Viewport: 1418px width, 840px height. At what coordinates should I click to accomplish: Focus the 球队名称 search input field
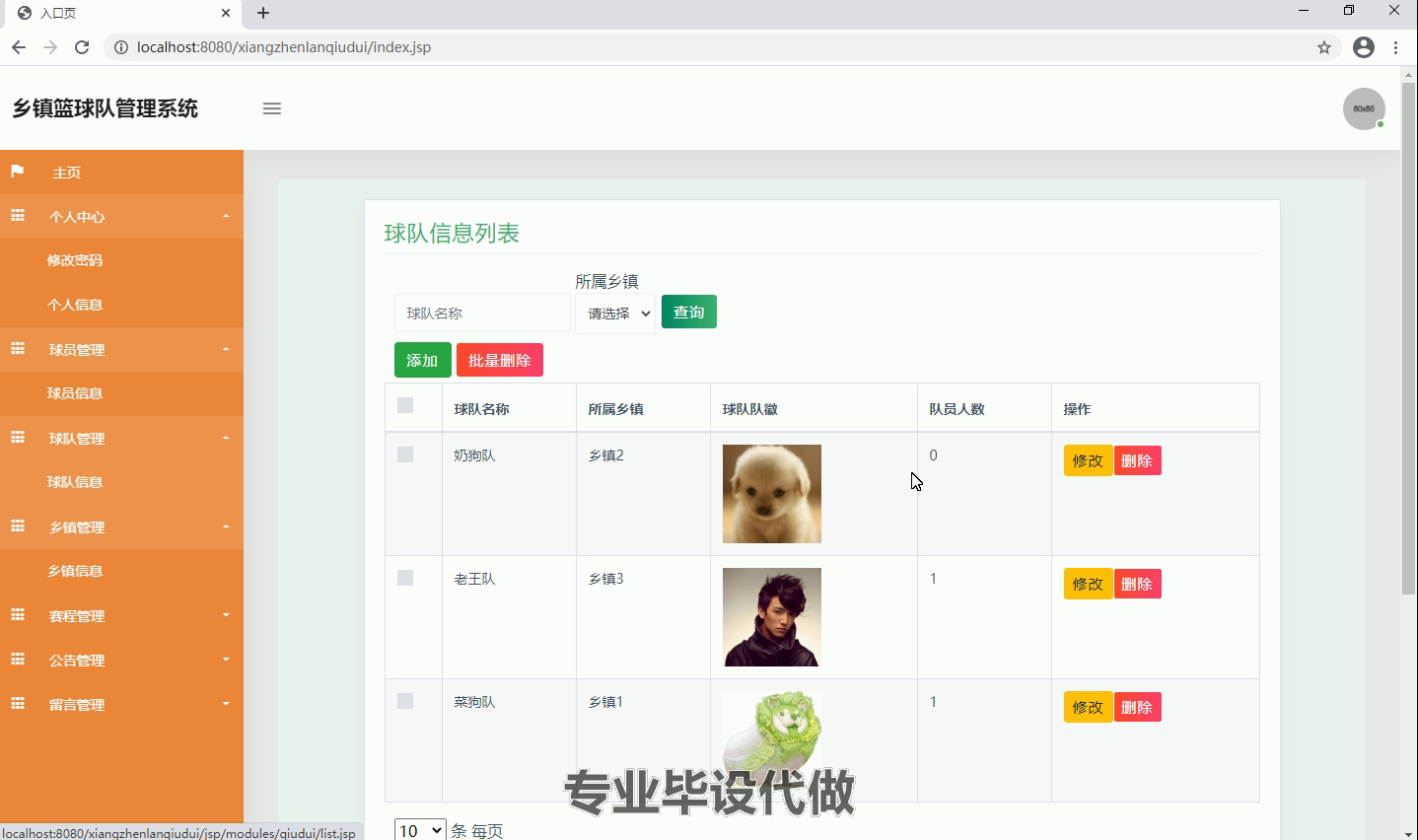coord(482,314)
